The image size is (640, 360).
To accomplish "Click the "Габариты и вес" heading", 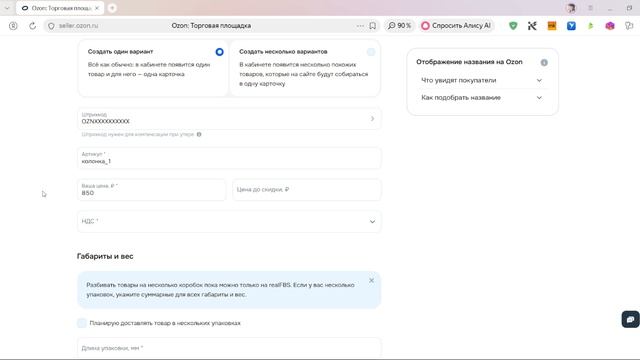I will coord(105,256).
